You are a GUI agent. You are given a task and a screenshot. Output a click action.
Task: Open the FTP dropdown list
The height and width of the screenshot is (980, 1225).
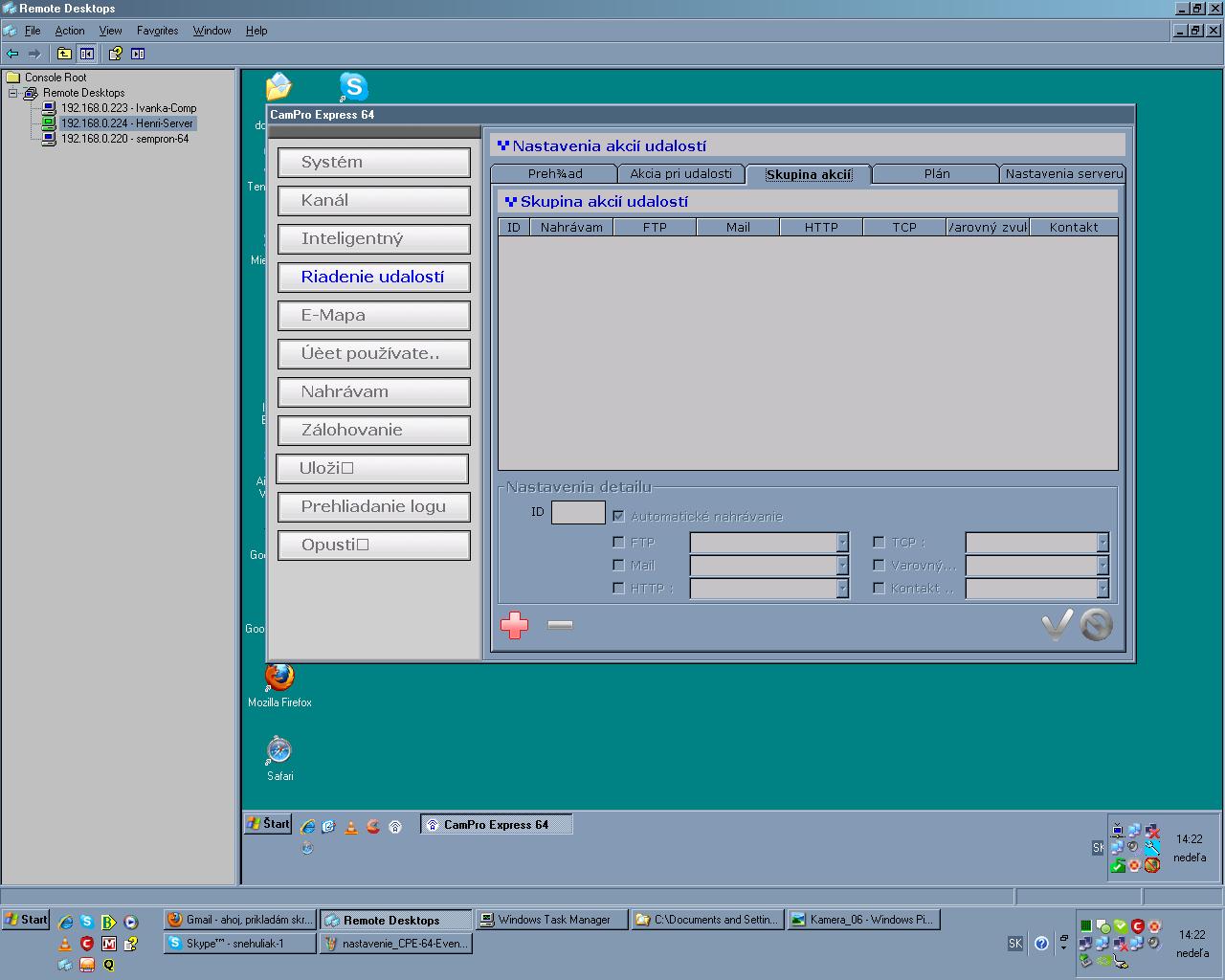(842, 543)
